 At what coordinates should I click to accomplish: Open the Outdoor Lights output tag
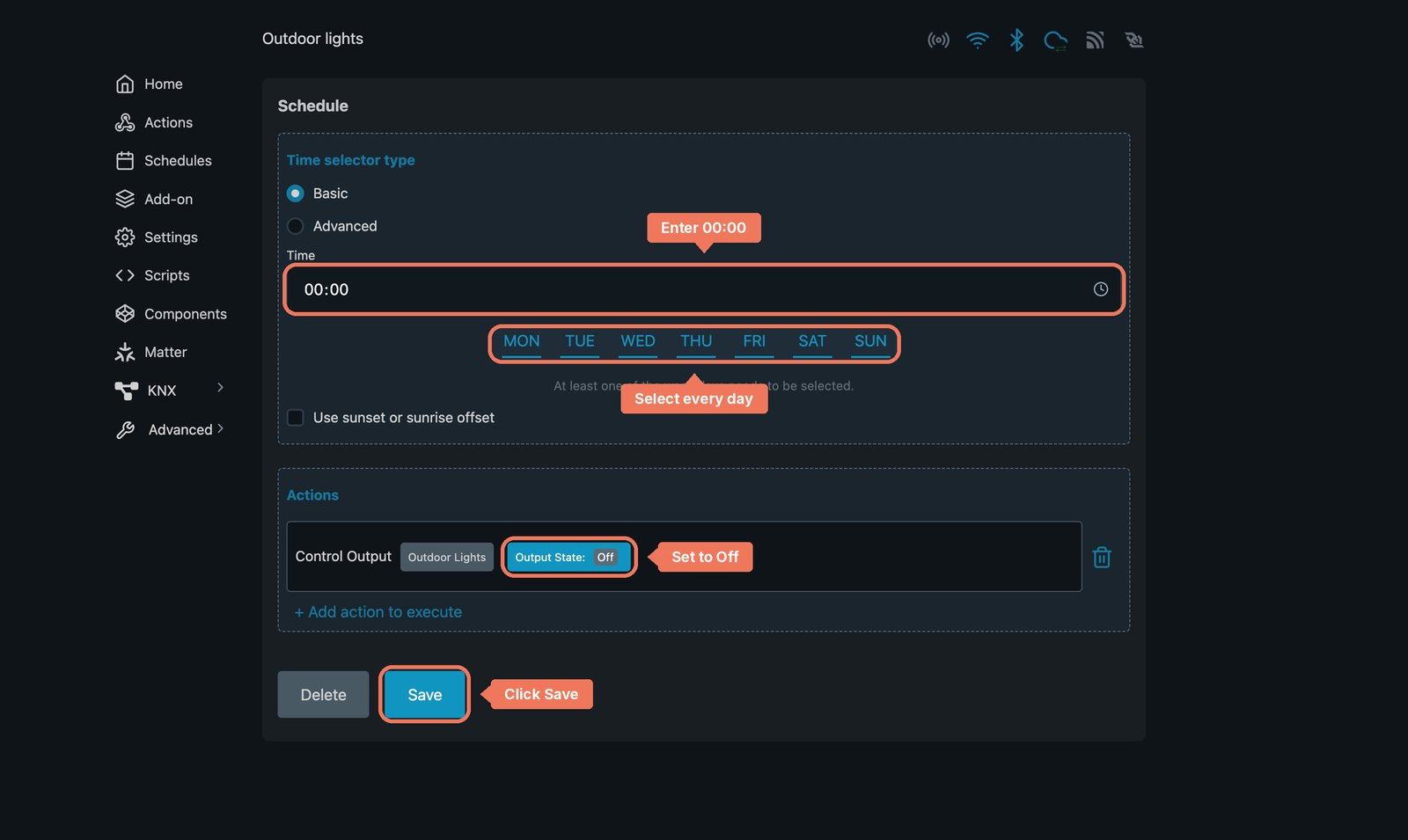click(447, 557)
